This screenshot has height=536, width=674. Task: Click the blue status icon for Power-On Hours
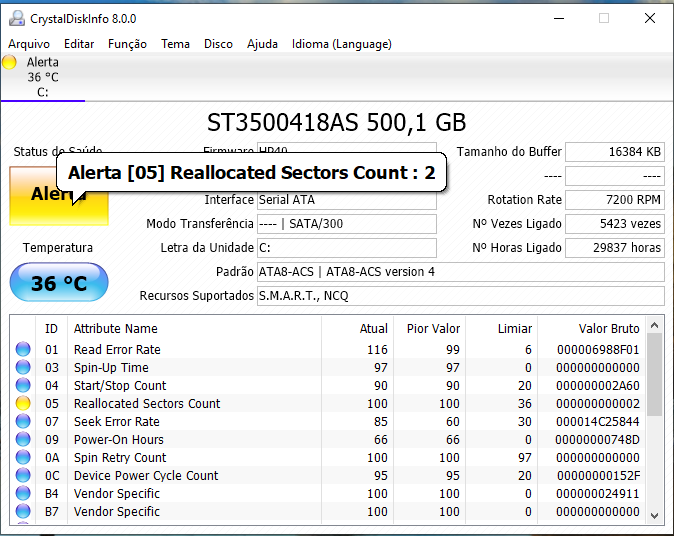tap(23, 439)
